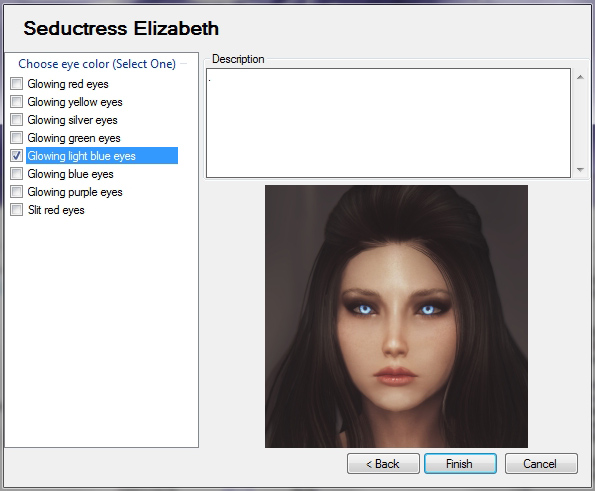Check the Slit red eyes checkbox

(x=16, y=209)
